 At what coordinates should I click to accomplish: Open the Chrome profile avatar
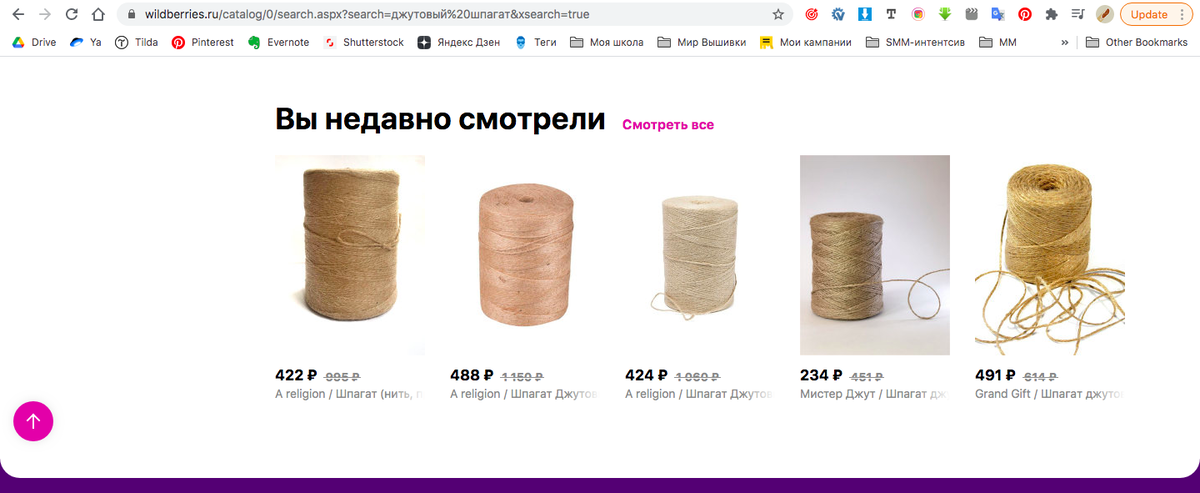tap(1104, 15)
